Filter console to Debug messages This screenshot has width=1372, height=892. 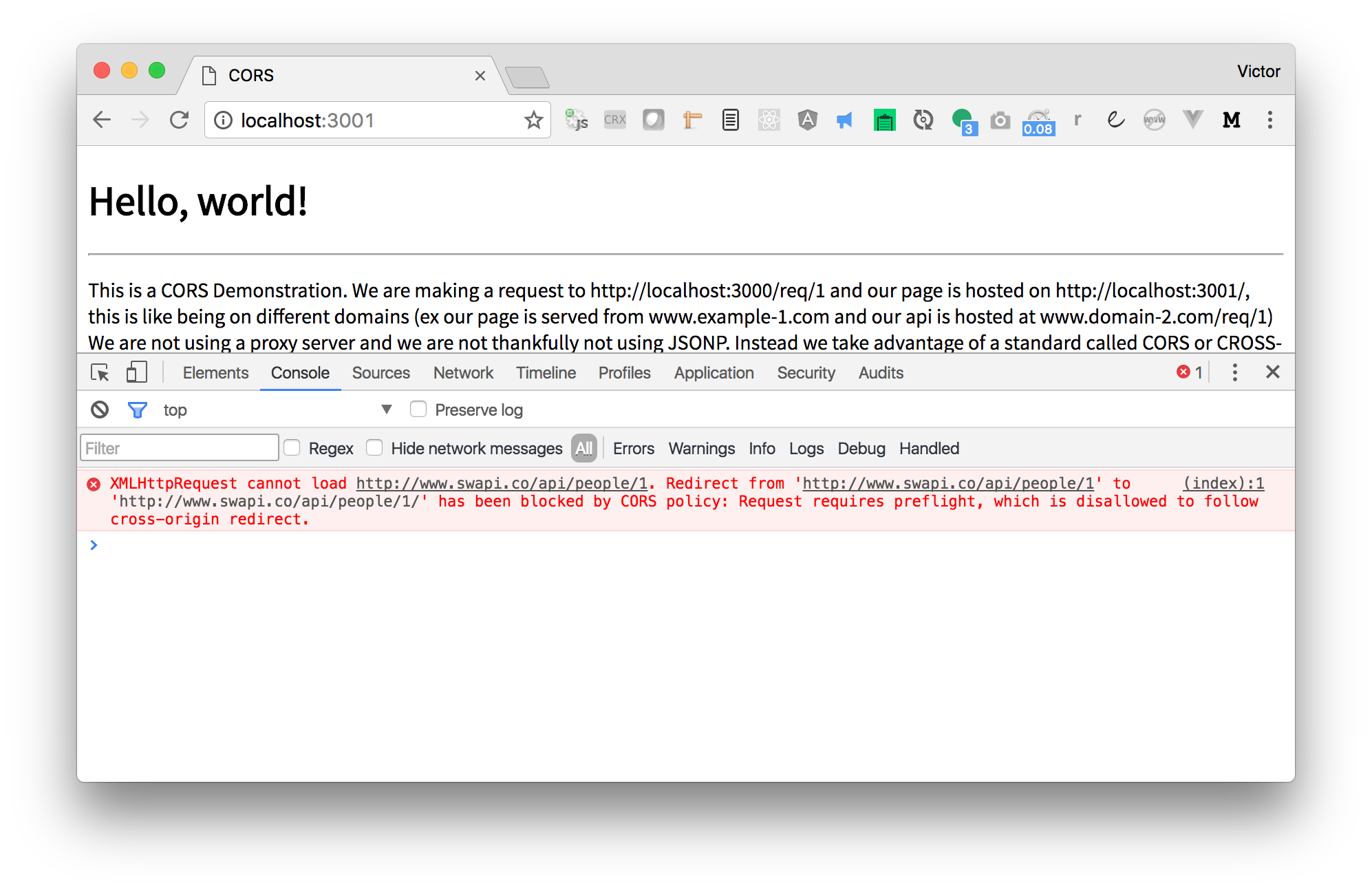tap(861, 449)
